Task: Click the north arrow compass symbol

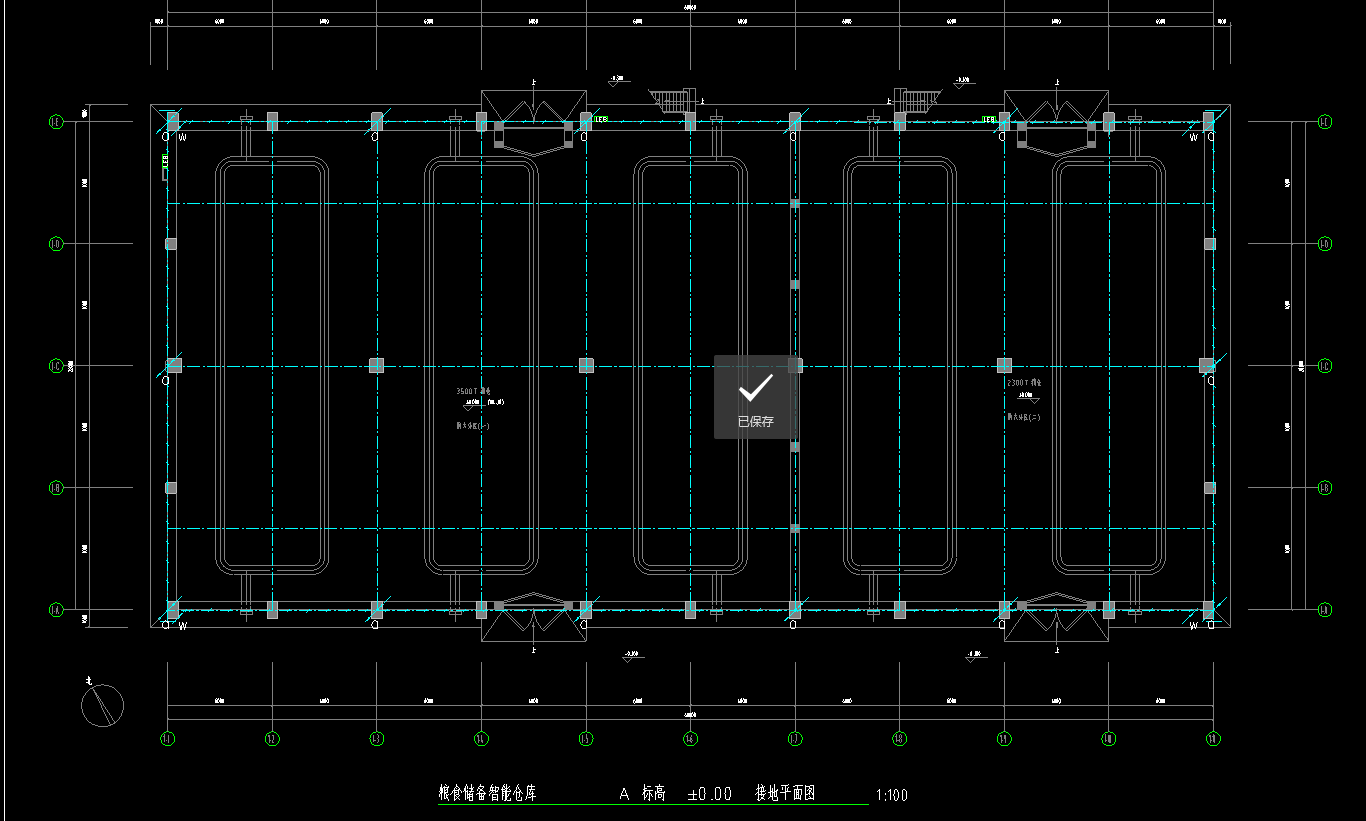Action: (x=102, y=704)
